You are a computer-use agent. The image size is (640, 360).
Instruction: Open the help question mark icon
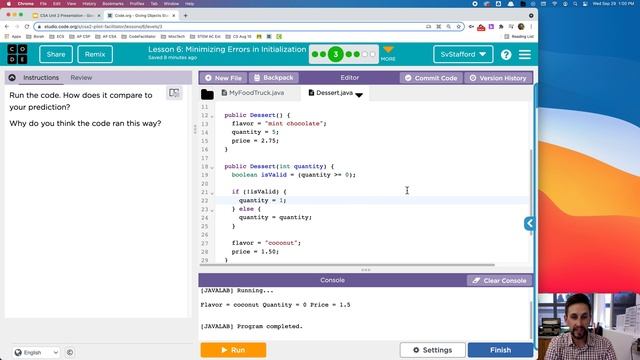click(506, 55)
